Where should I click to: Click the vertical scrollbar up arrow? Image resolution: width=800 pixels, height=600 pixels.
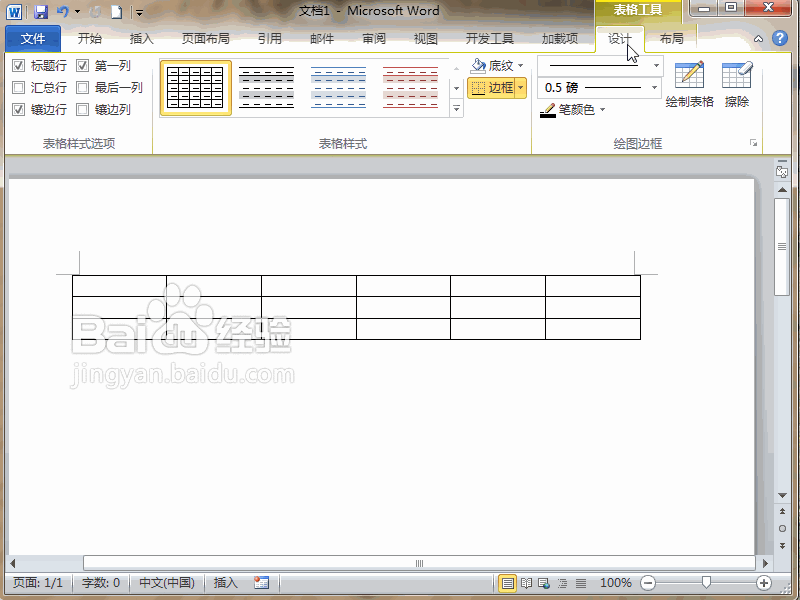click(782, 190)
